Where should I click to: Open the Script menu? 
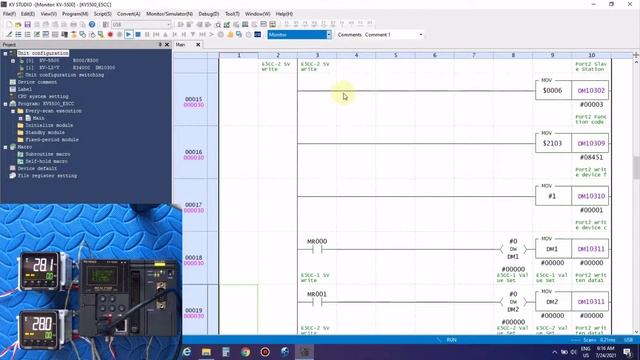coord(102,14)
